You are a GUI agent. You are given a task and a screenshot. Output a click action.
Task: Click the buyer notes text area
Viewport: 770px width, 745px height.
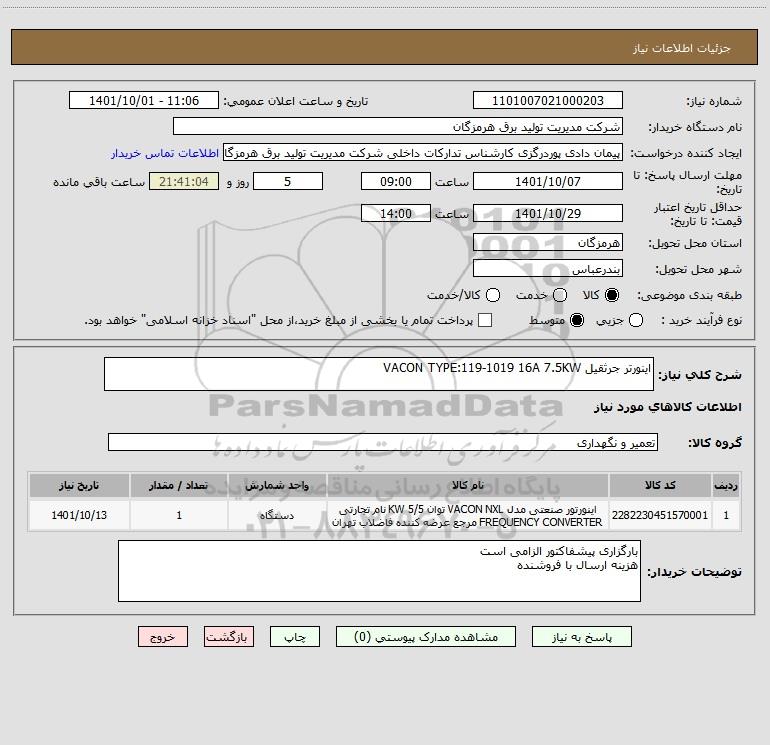[x=379, y=571]
